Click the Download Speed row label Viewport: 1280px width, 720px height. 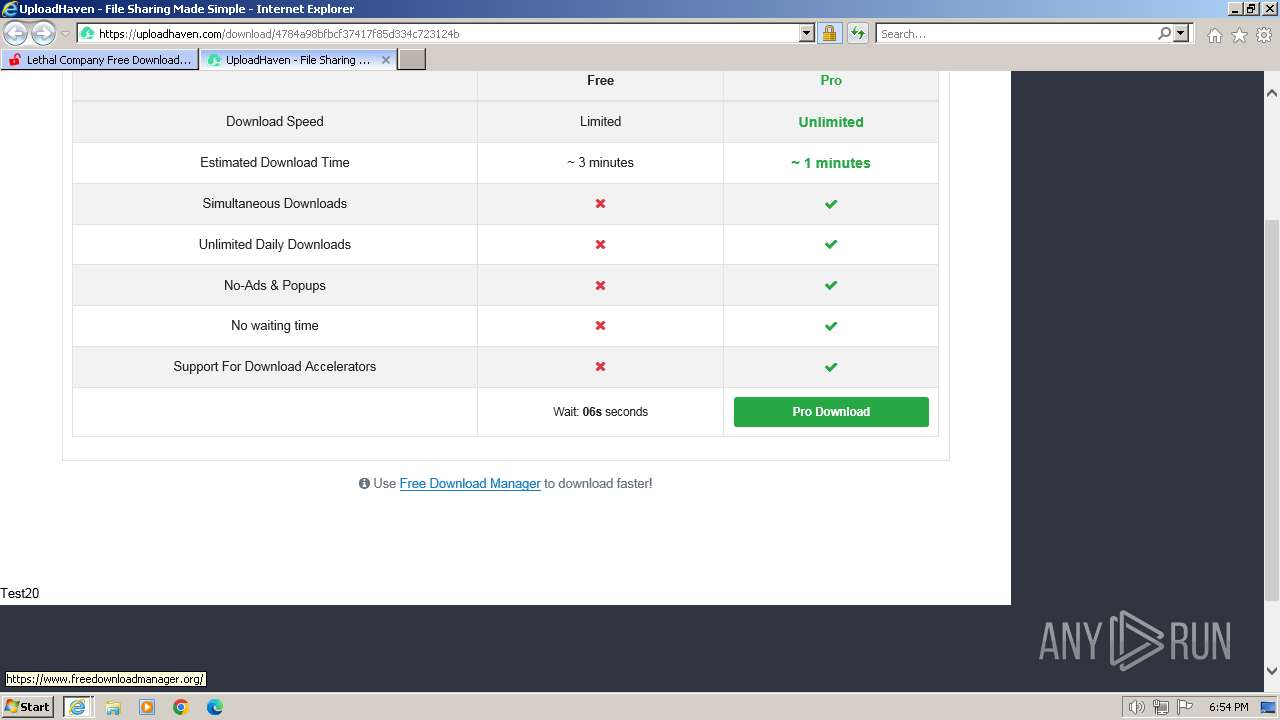275,122
